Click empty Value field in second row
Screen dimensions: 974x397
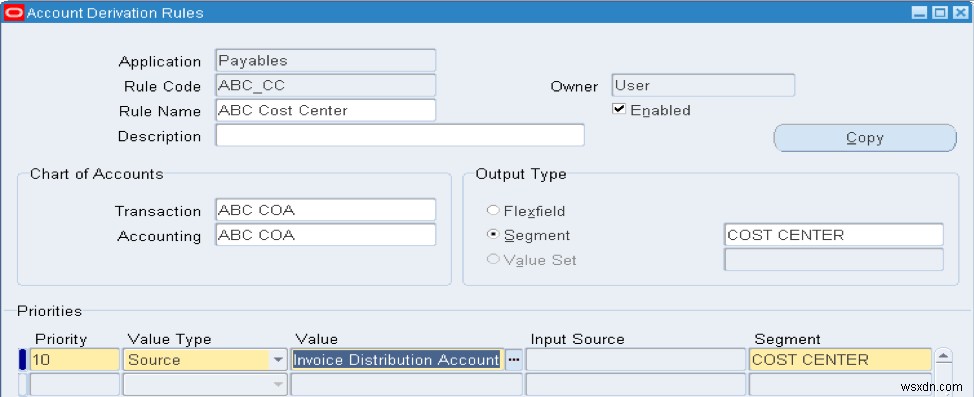tap(407, 385)
